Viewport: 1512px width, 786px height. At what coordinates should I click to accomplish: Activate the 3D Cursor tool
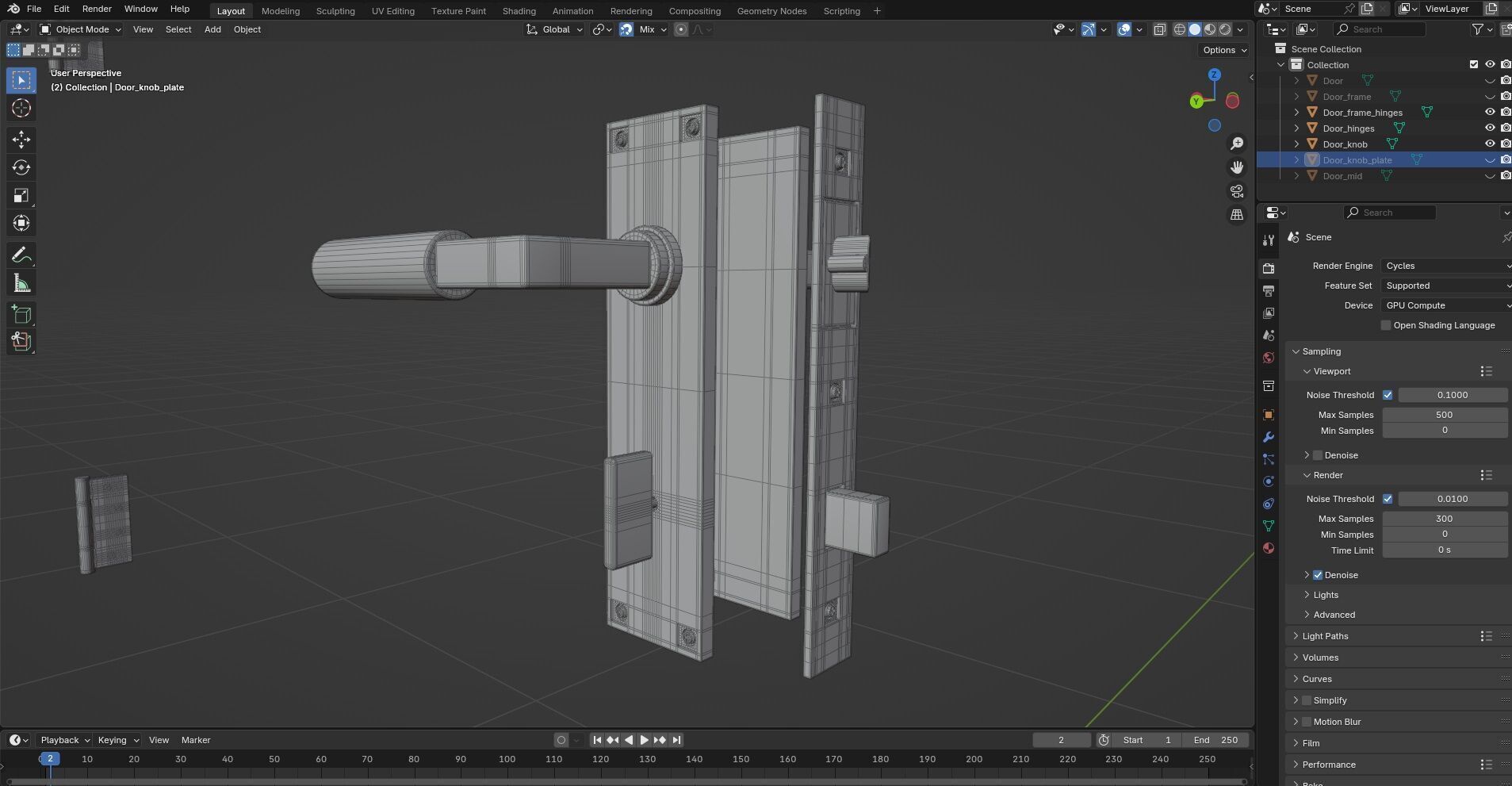pyautogui.click(x=21, y=109)
